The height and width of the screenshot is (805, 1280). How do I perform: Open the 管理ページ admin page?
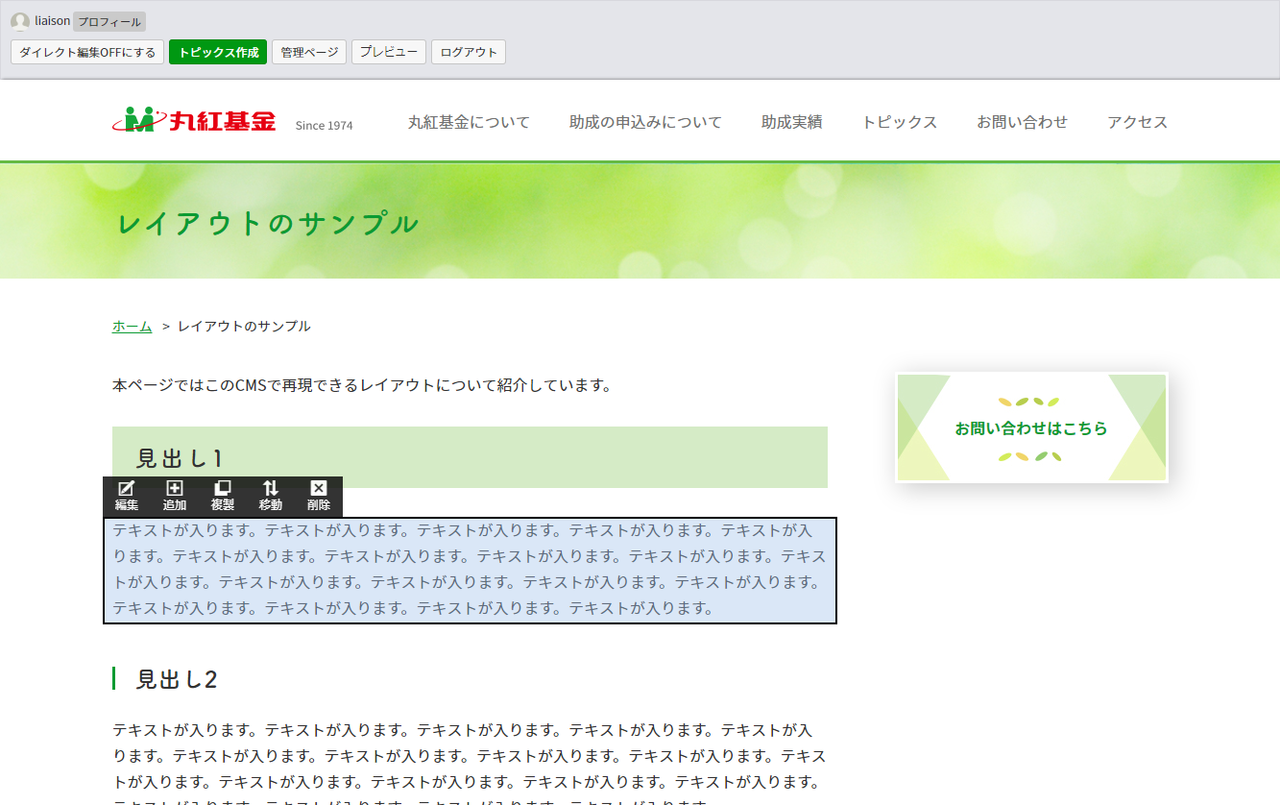pyautogui.click(x=309, y=52)
